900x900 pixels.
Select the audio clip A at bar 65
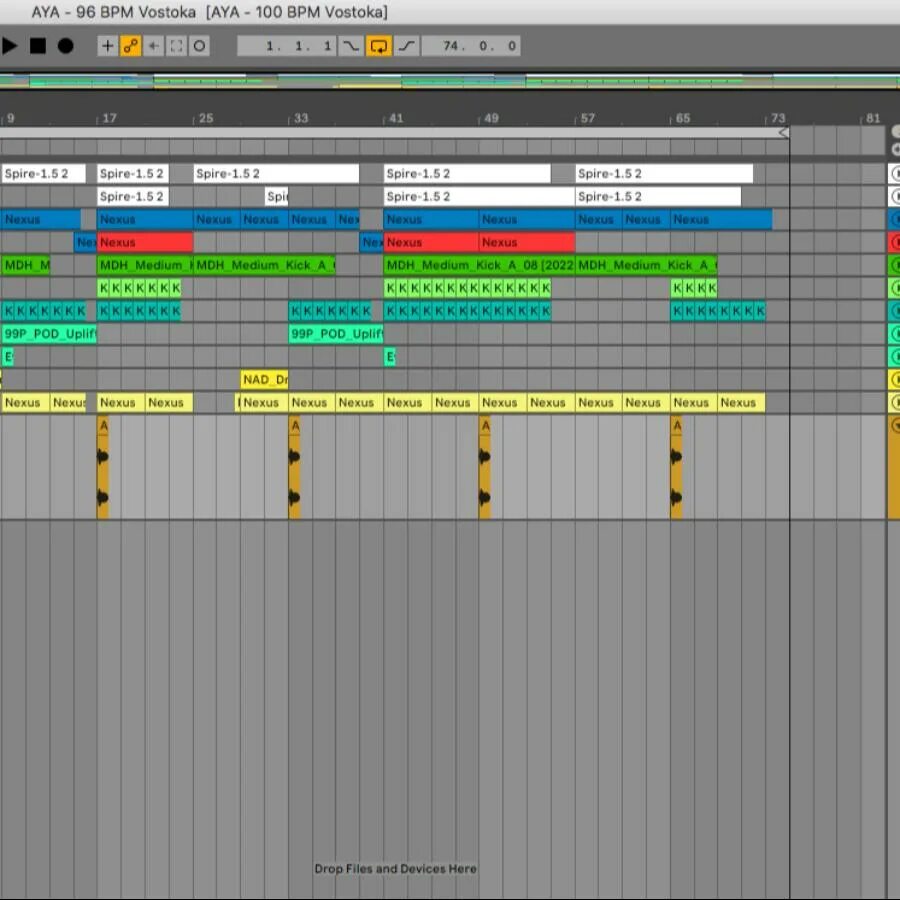point(676,468)
